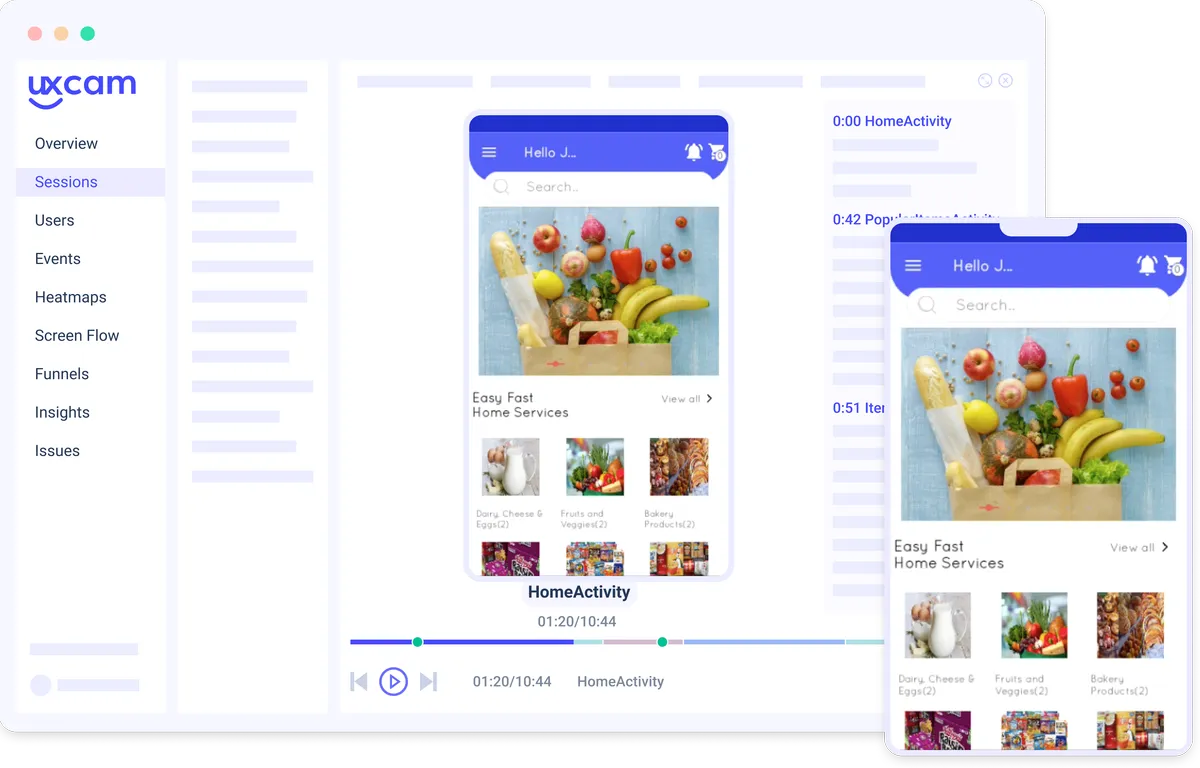Click View all in recorded phone
Viewport: 1200px width, 768px height.
pyautogui.click(x=686, y=399)
